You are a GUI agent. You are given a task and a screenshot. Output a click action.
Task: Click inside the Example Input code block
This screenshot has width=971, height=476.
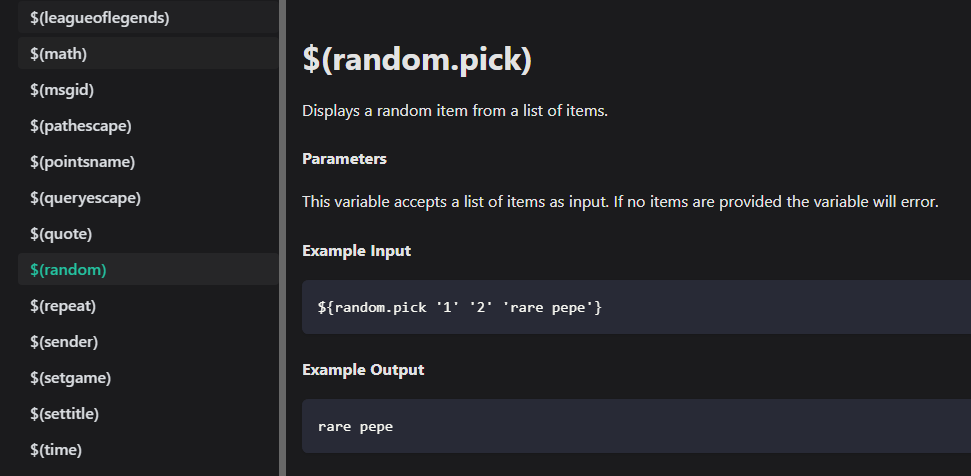[x=637, y=307]
